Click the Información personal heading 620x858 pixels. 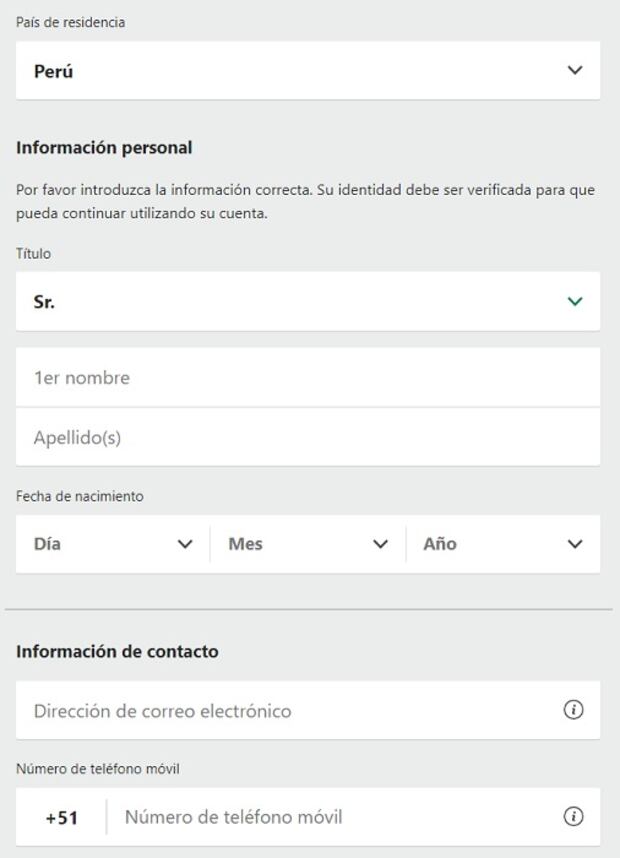104,148
